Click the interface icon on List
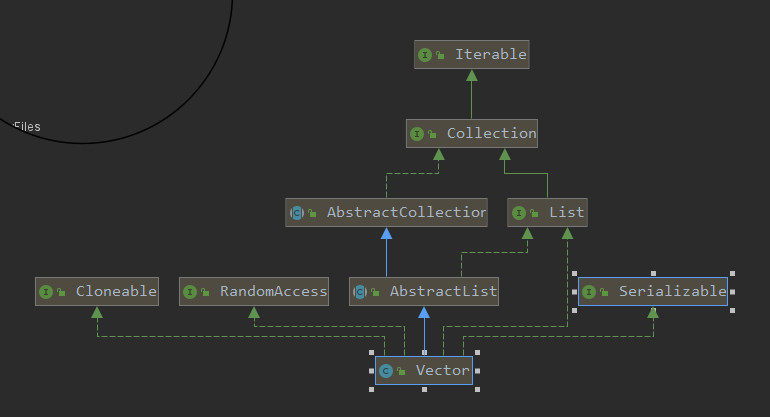The width and height of the screenshot is (770, 417). [519, 213]
